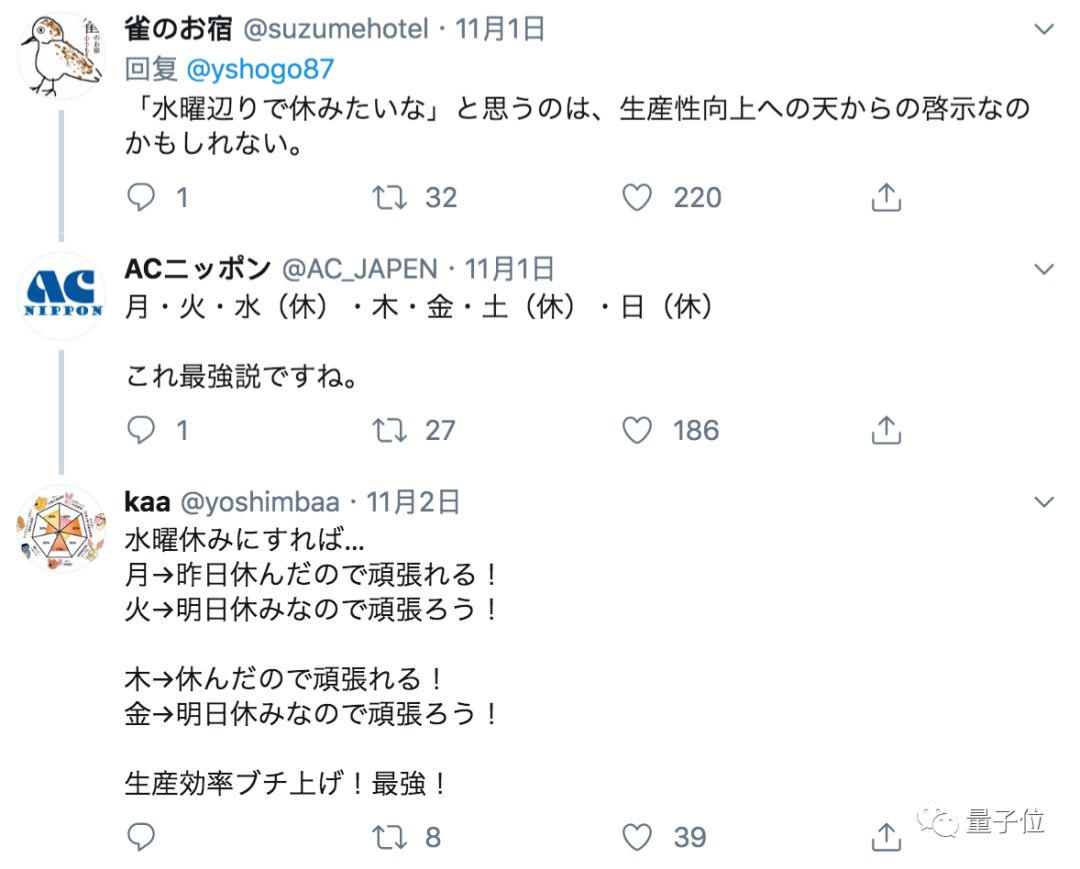This screenshot has height=869, width=1080.
Task: Open the @yshogo87 mention link
Action: click(x=261, y=69)
